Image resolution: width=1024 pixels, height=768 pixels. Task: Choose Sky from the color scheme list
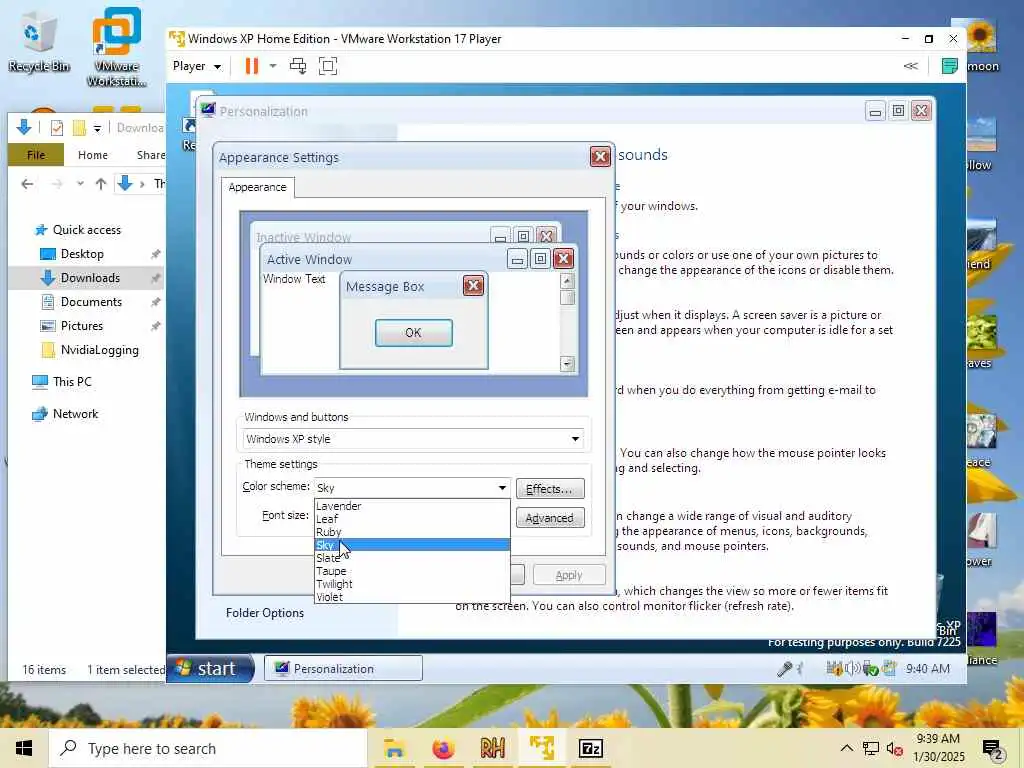[x=412, y=545]
